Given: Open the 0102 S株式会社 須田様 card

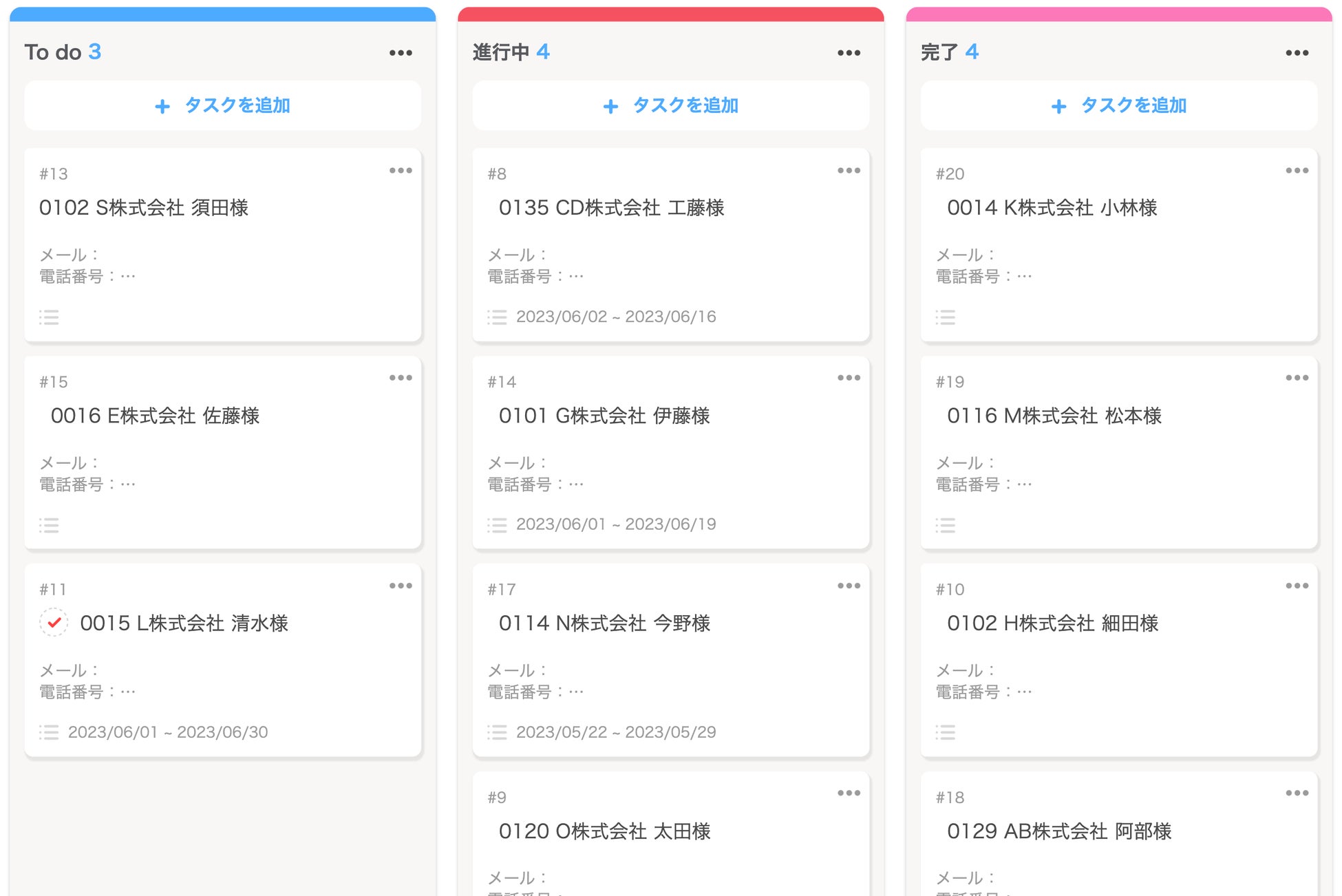Looking at the screenshot, I should click(x=144, y=208).
